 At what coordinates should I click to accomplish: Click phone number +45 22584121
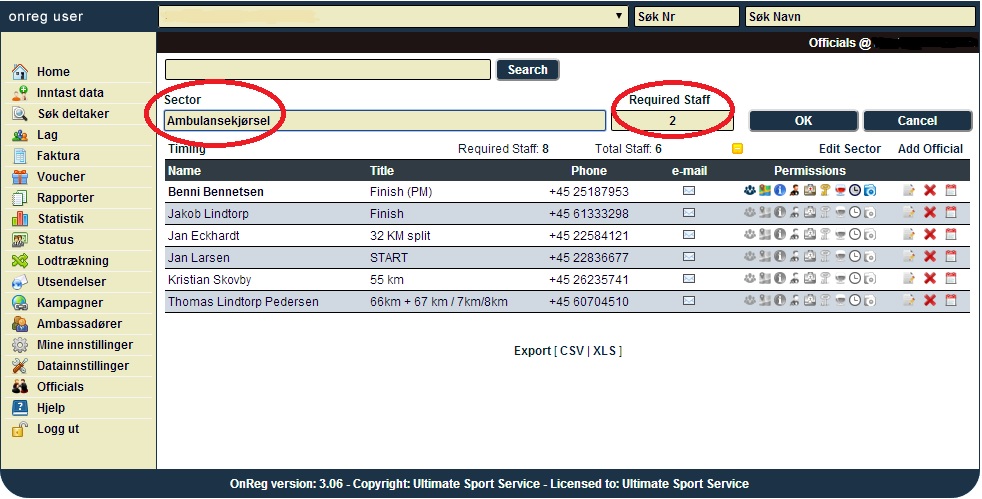(589, 235)
